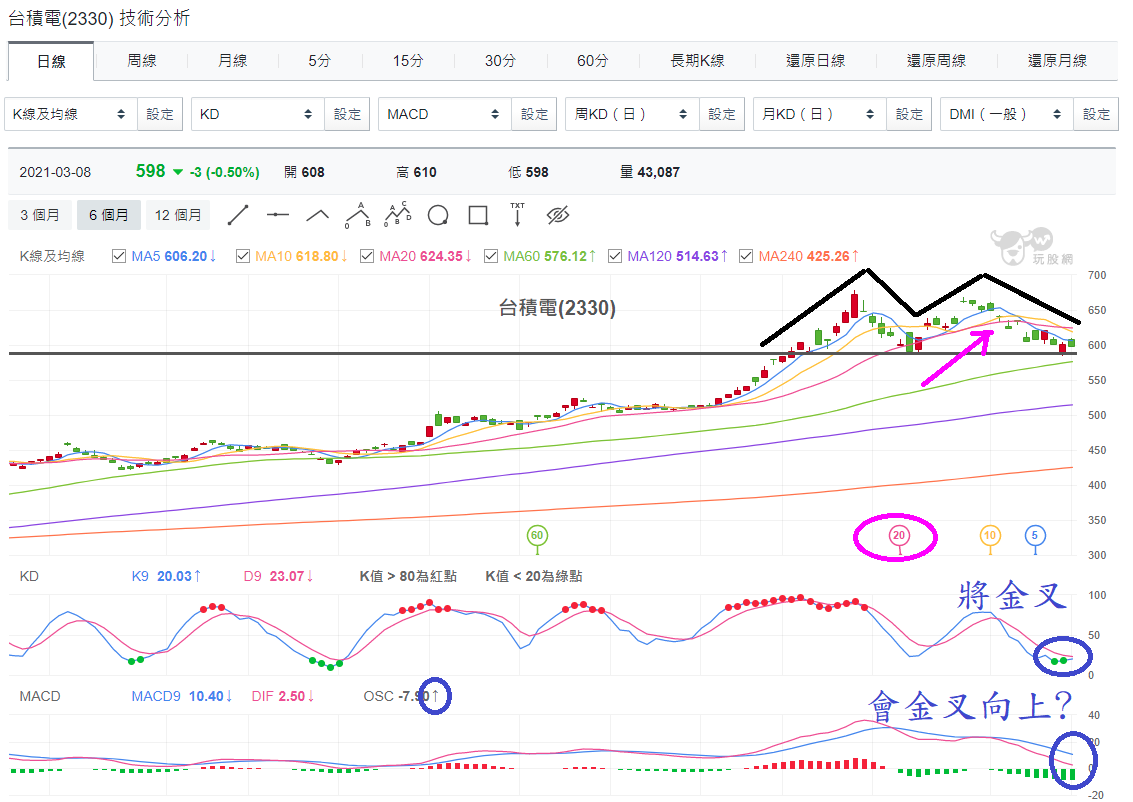
Task: Select the TXT text annotation tool
Action: (517, 215)
